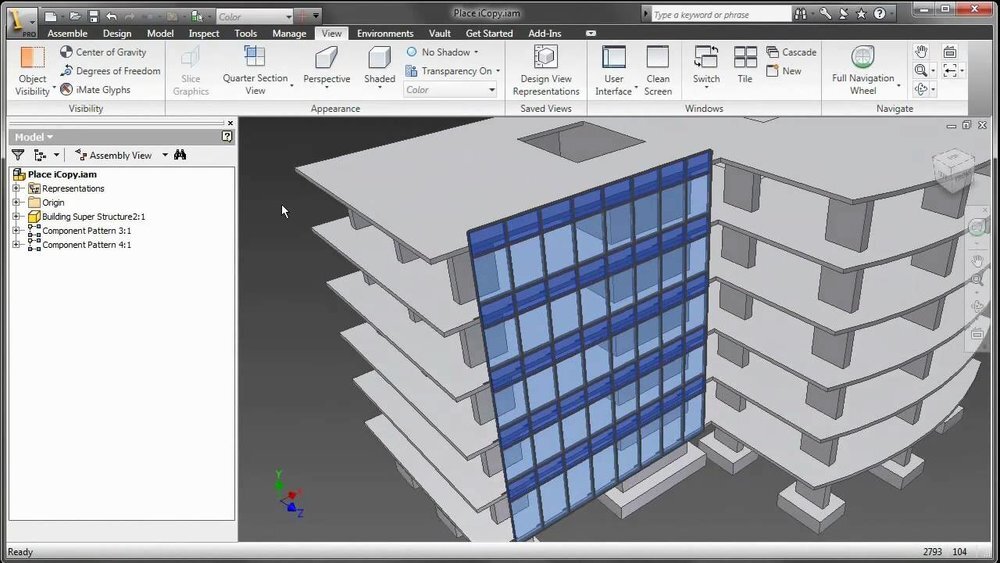Screen dimensions: 1000x563
Task: Click the Switch windows icon
Action: point(706,57)
